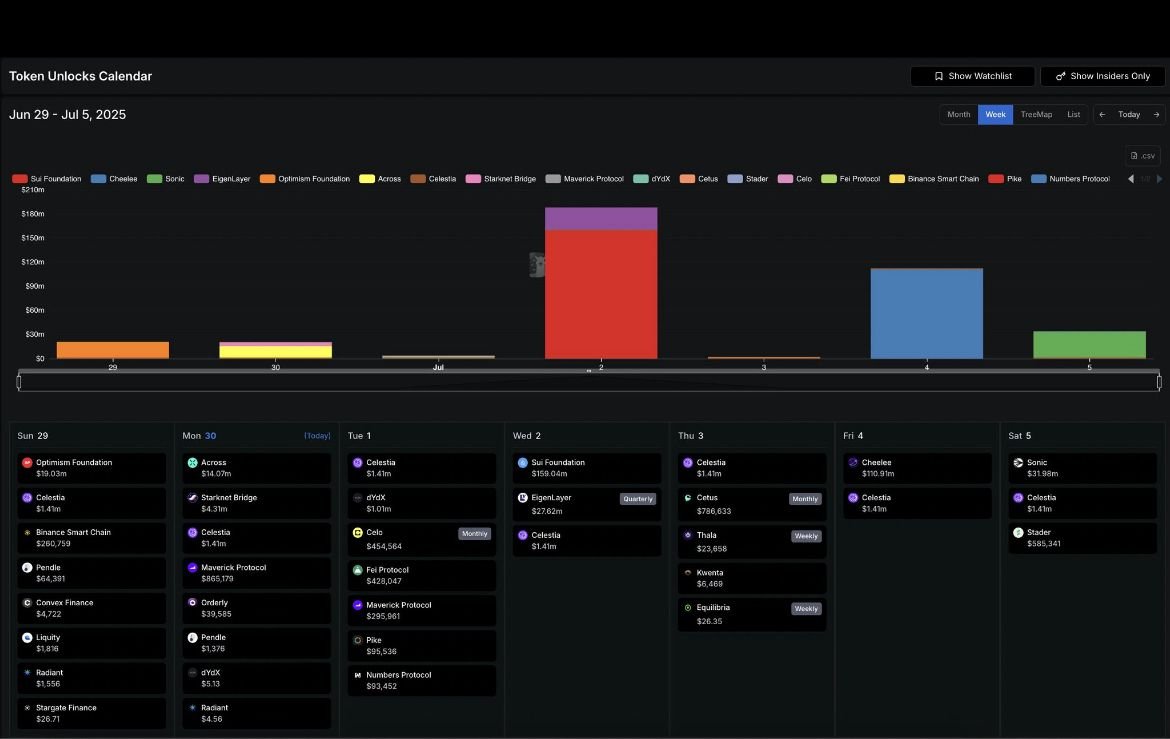The height and width of the screenshot is (739, 1170).
Task: Page legend left with arrow
Action: tap(1131, 179)
